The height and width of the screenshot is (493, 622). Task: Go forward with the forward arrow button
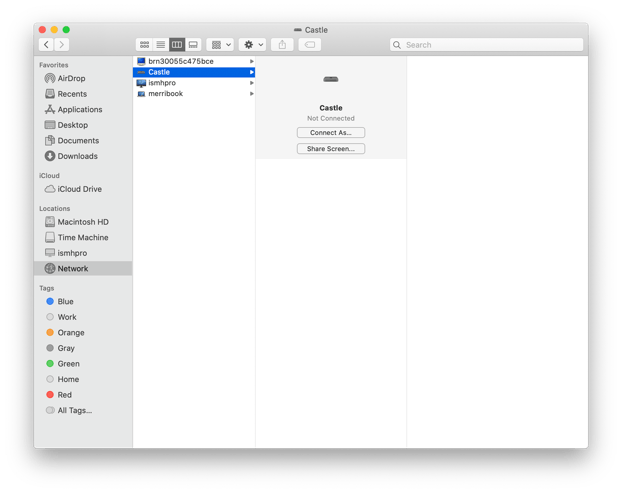coord(62,44)
